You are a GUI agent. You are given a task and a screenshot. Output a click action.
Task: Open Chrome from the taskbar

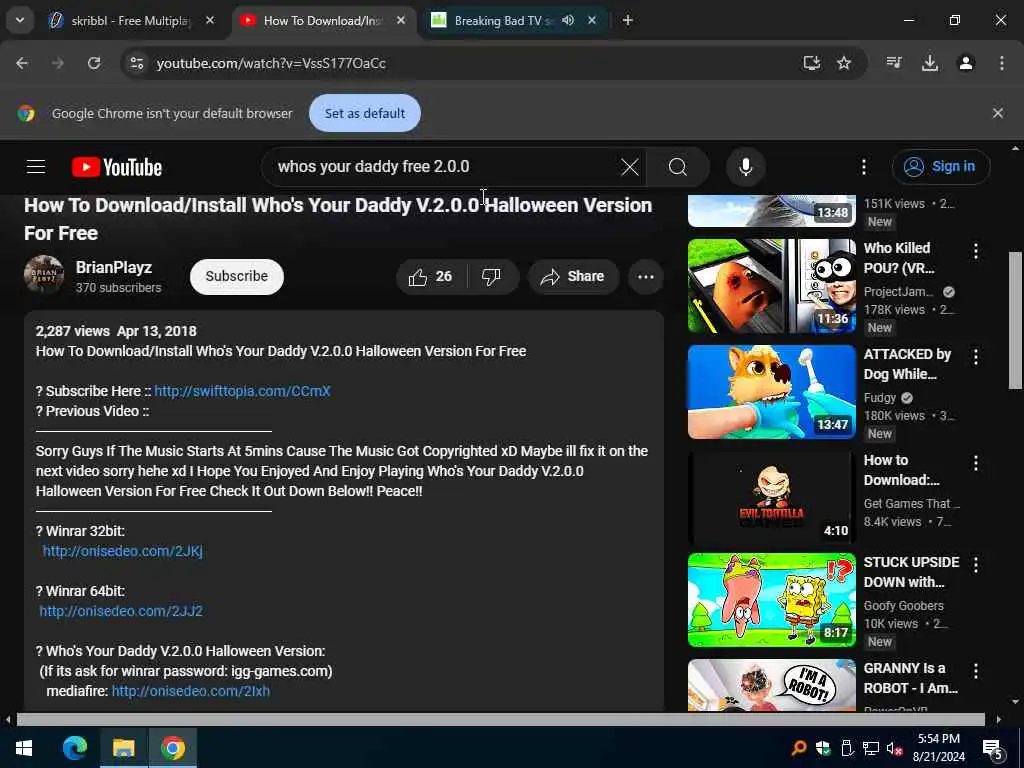[172, 748]
